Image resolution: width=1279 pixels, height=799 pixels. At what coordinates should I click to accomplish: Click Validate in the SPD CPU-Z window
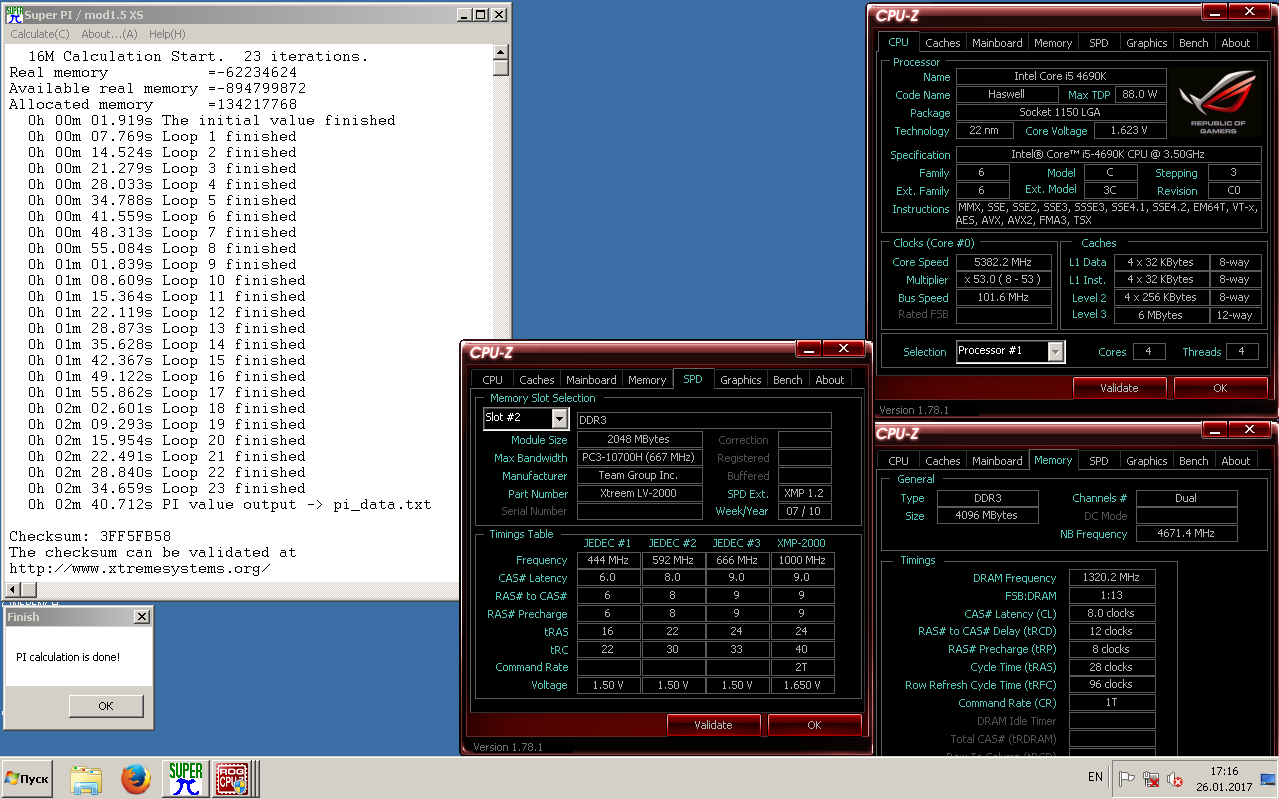click(713, 725)
